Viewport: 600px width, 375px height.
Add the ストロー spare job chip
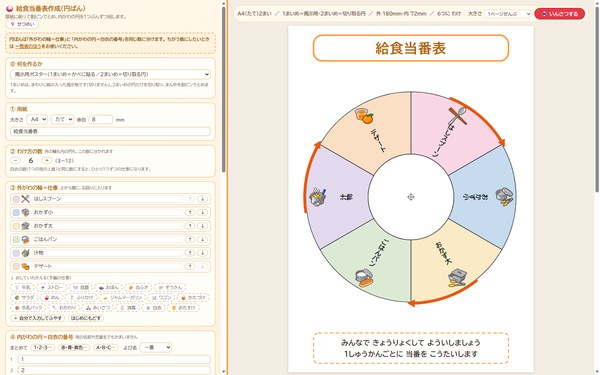point(52,287)
